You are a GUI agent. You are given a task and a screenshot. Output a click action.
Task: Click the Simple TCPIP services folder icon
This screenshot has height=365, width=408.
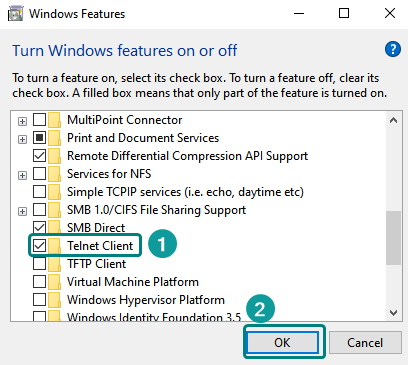point(54,192)
